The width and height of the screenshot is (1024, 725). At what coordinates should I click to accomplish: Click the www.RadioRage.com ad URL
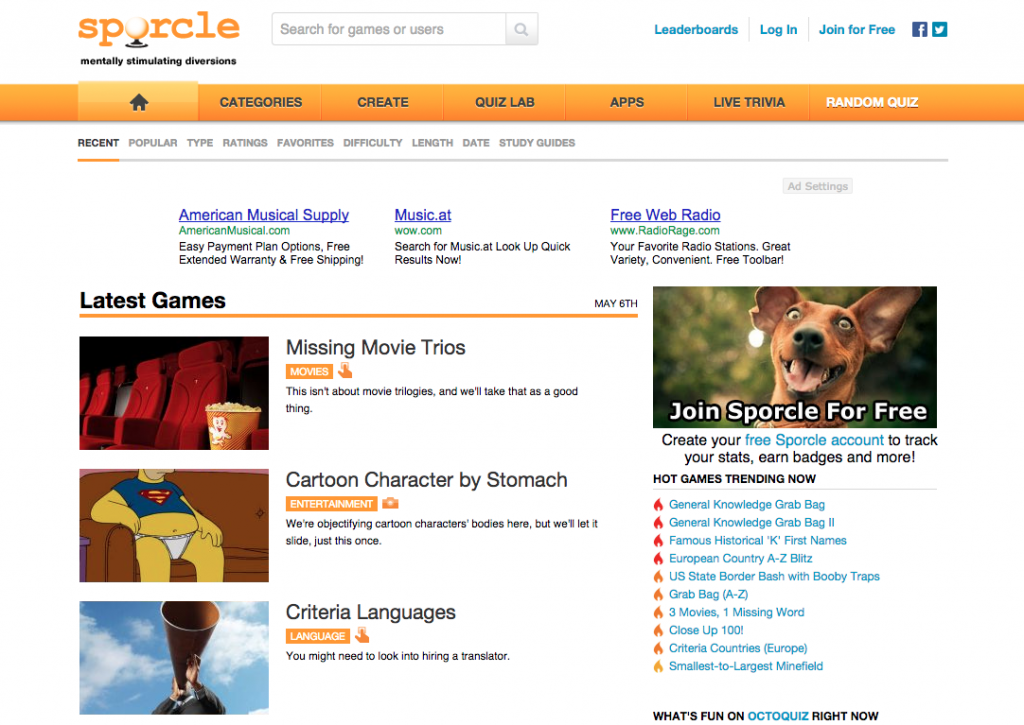[665, 231]
